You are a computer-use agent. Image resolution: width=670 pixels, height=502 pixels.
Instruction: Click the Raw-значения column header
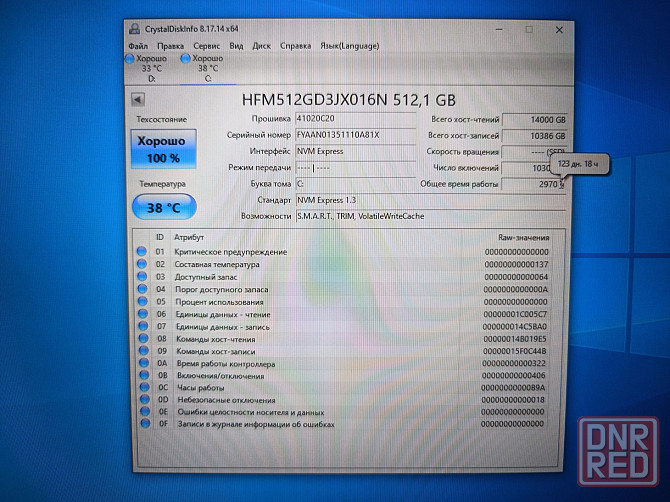(x=523, y=237)
